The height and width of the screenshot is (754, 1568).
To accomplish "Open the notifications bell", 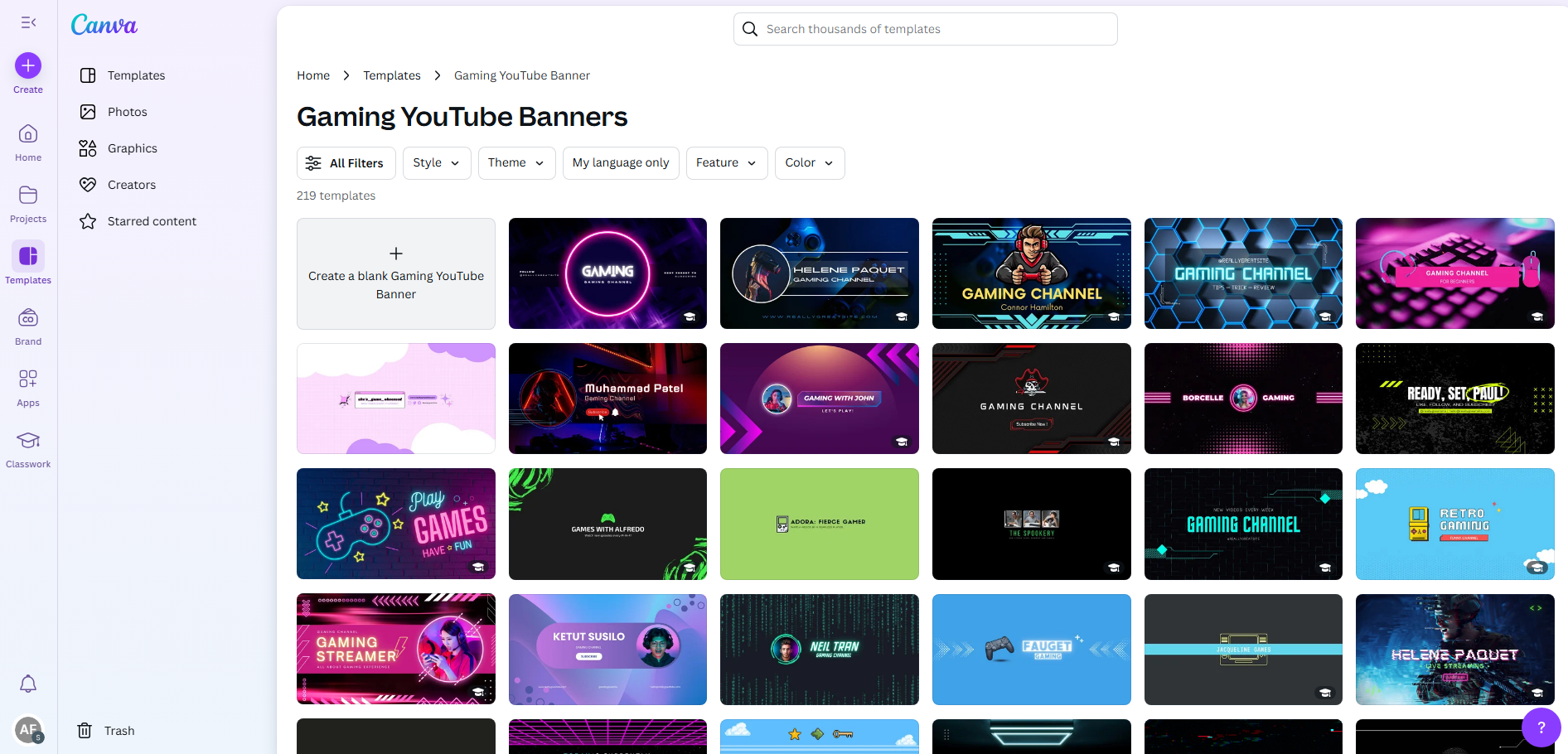I will click(x=27, y=684).
